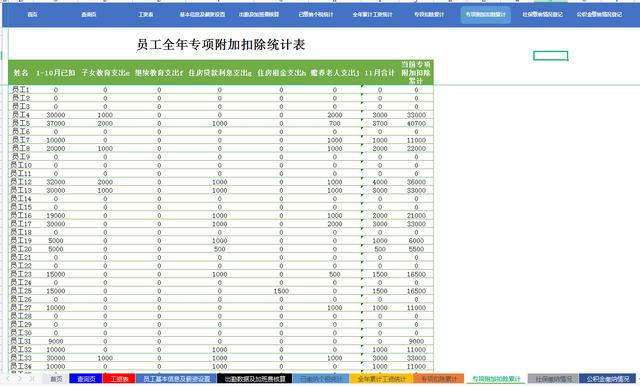
Task: Select 21000 in the 员工16 row
Action: 416,215
